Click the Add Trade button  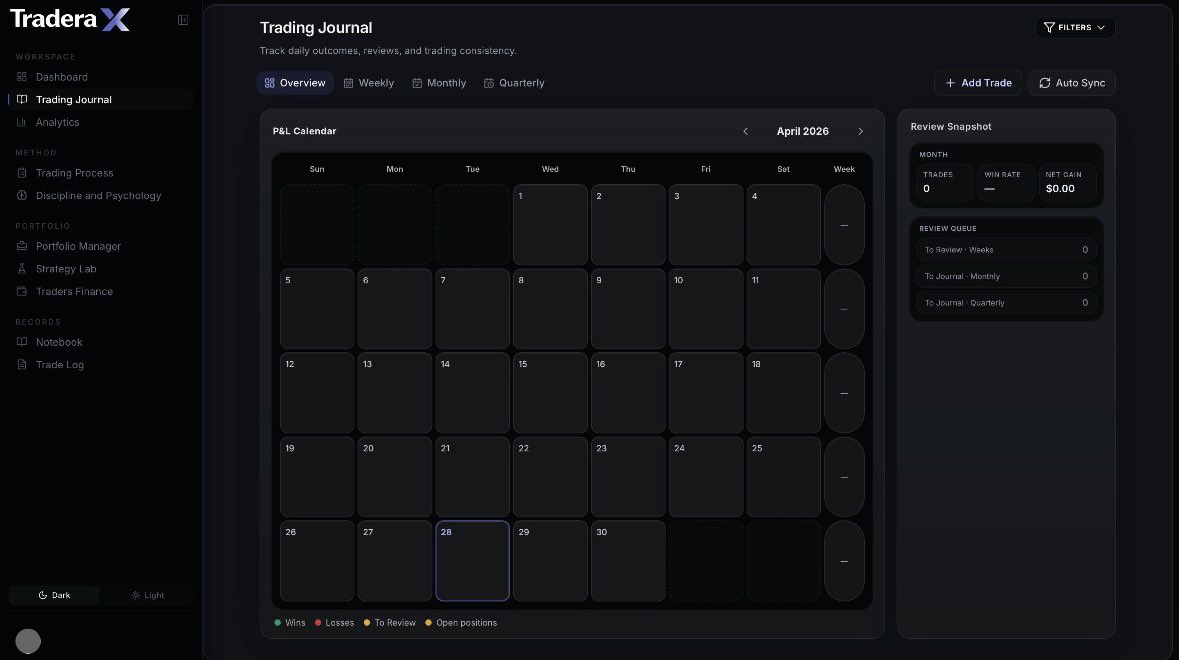pos(978,83)
